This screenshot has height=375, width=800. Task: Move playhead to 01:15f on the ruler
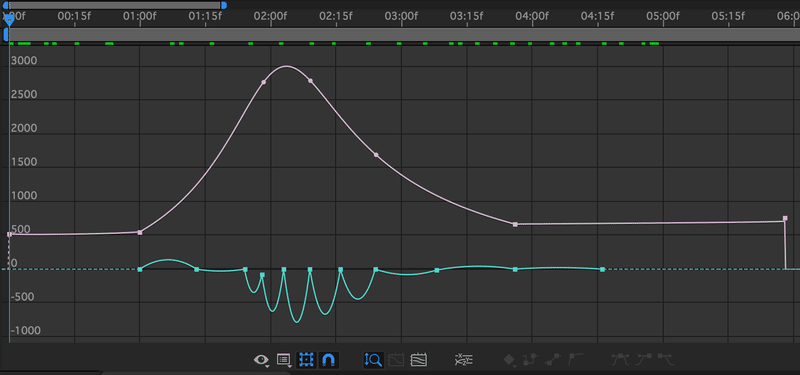pyautogui.click(x=205, y=16)
